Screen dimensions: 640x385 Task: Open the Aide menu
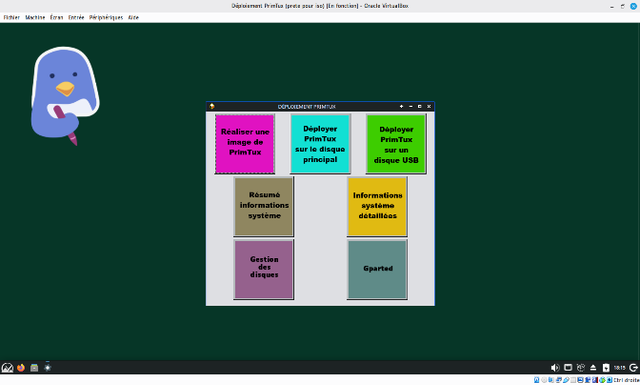click(x=133, y=17)
